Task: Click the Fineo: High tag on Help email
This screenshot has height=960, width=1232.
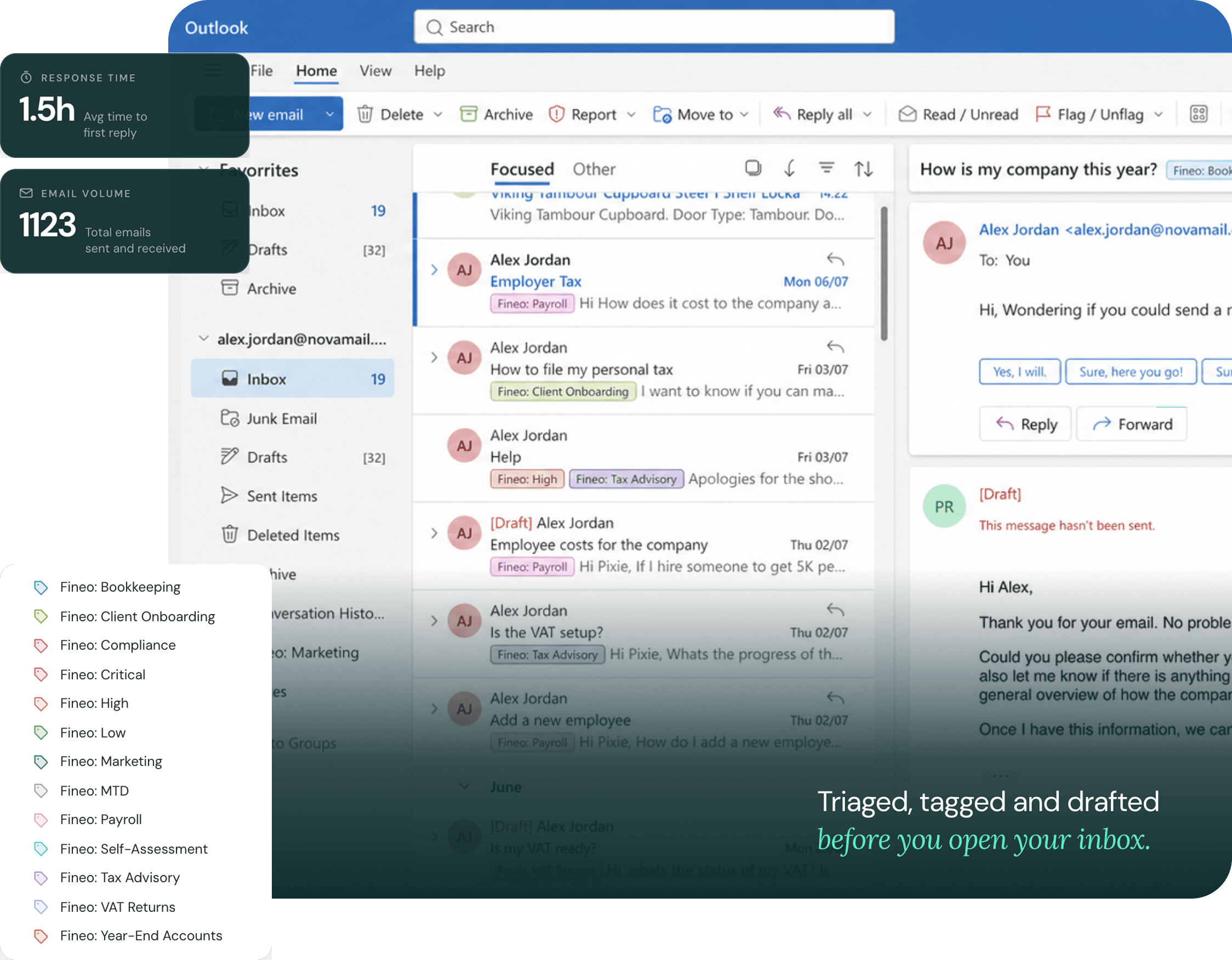Action: (x=527, y=479)
